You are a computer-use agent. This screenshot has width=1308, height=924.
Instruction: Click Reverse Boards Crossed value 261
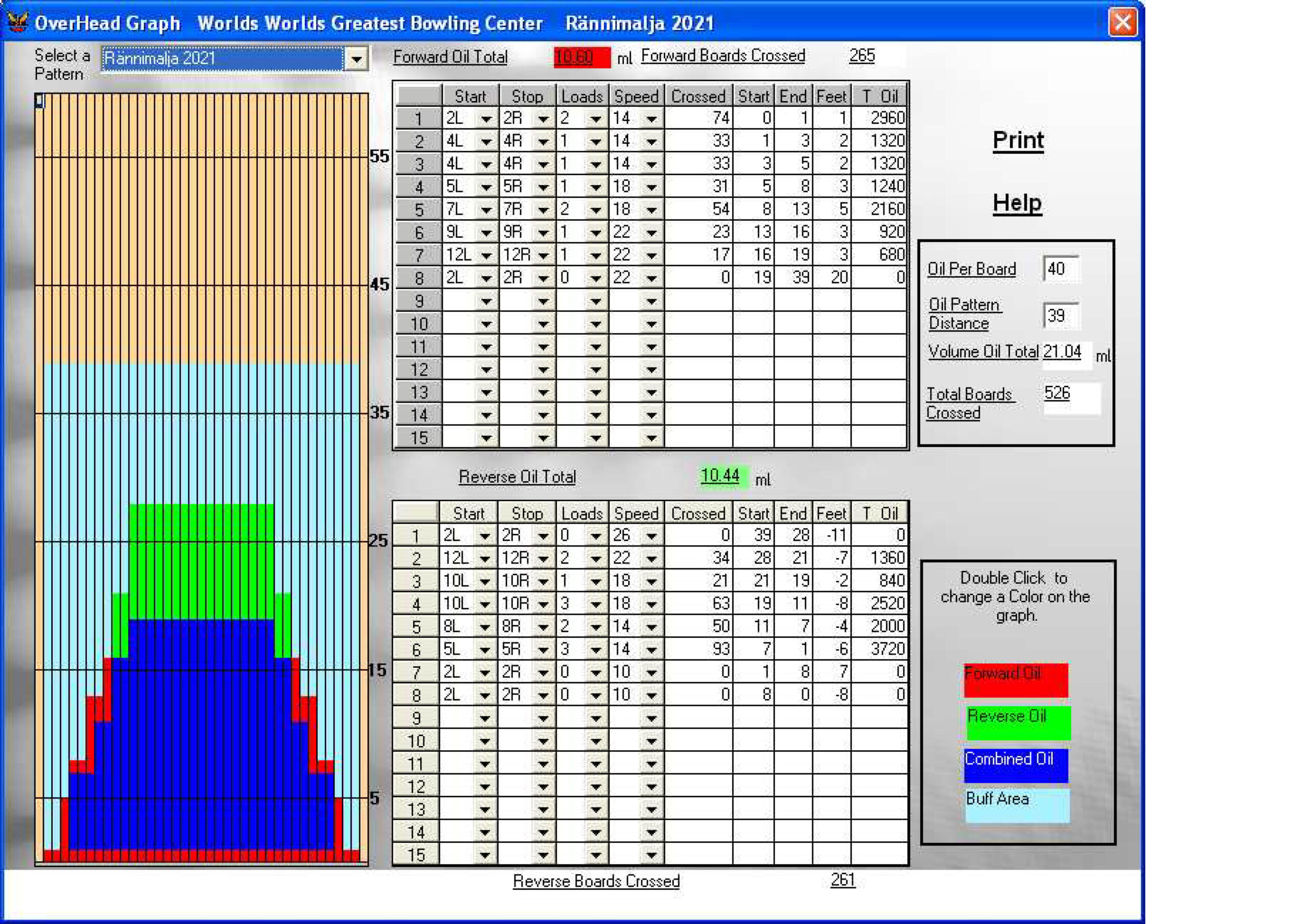click(843, 880)
